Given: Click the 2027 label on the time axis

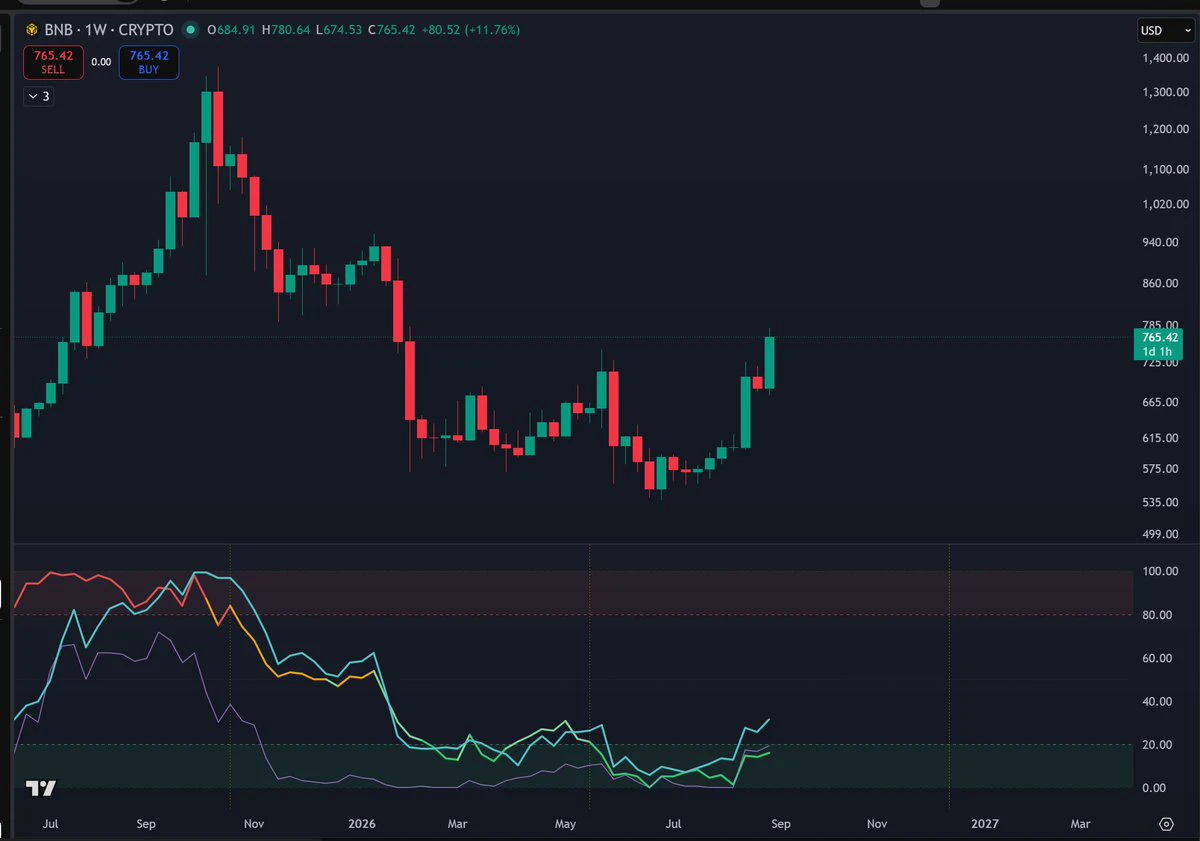Looking at the screenshot, I should (x=985, y=824).
